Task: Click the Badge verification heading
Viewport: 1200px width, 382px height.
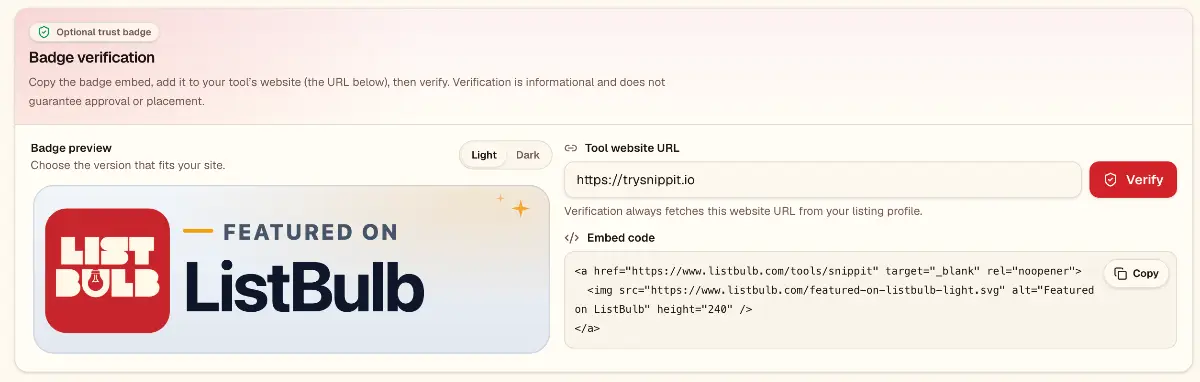Action: (92, 57)
